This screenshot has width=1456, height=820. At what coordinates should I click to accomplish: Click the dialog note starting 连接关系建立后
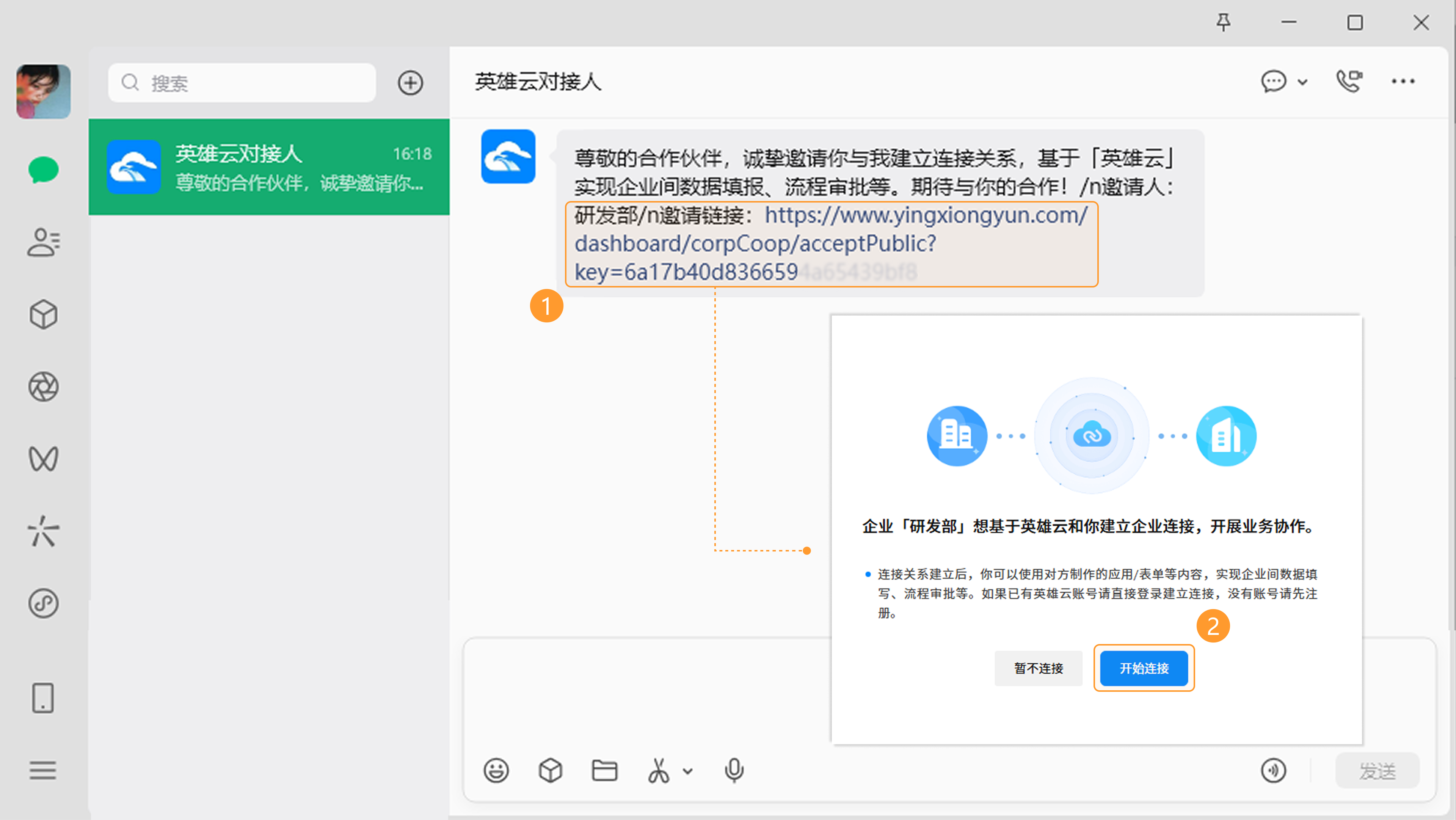pyautogui.click(x=1097, y=593)
